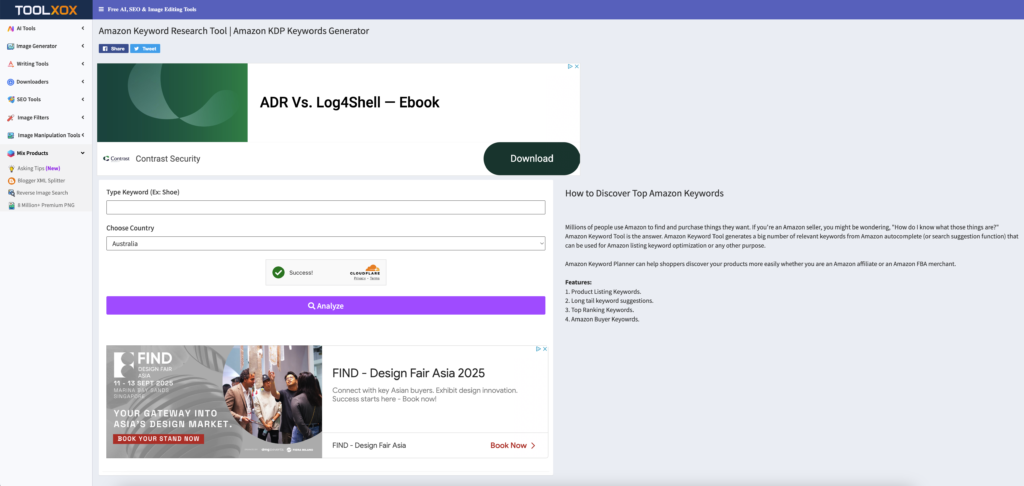Click the AdChoices icon on Log4Shell ad

569,67
